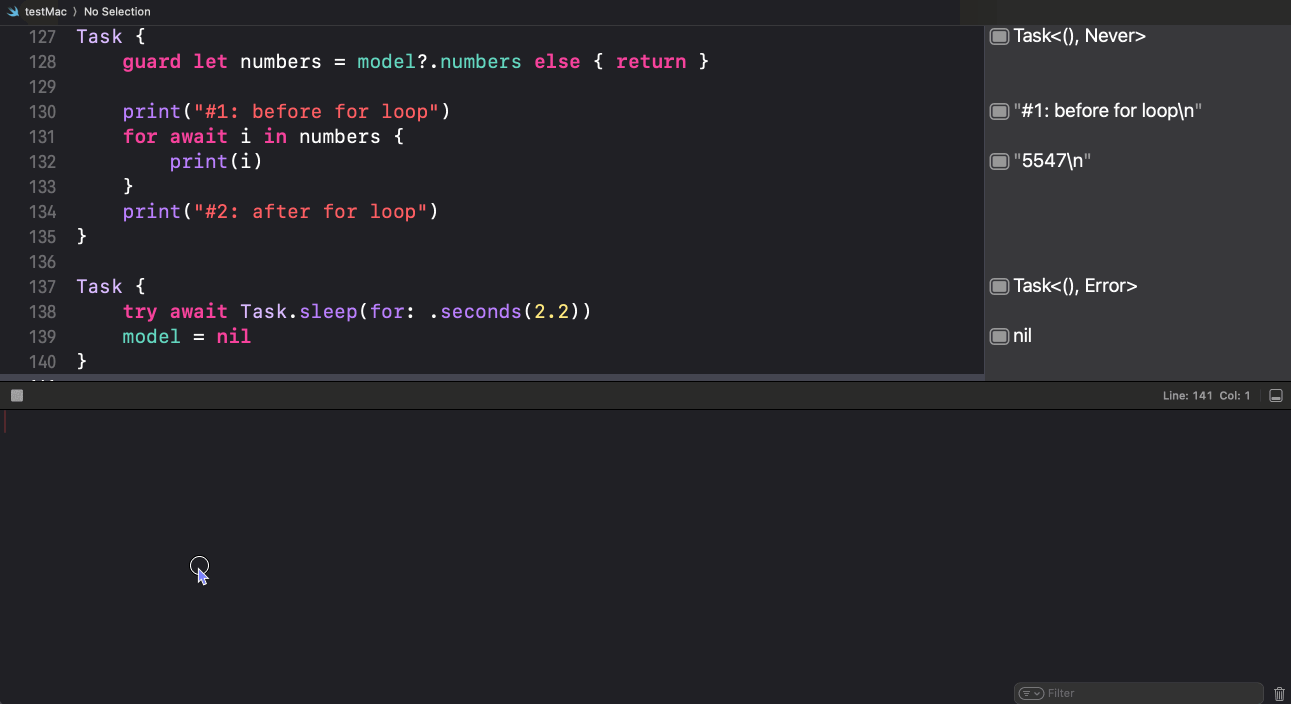Click the sleep call on line 138

pos(328,312)
